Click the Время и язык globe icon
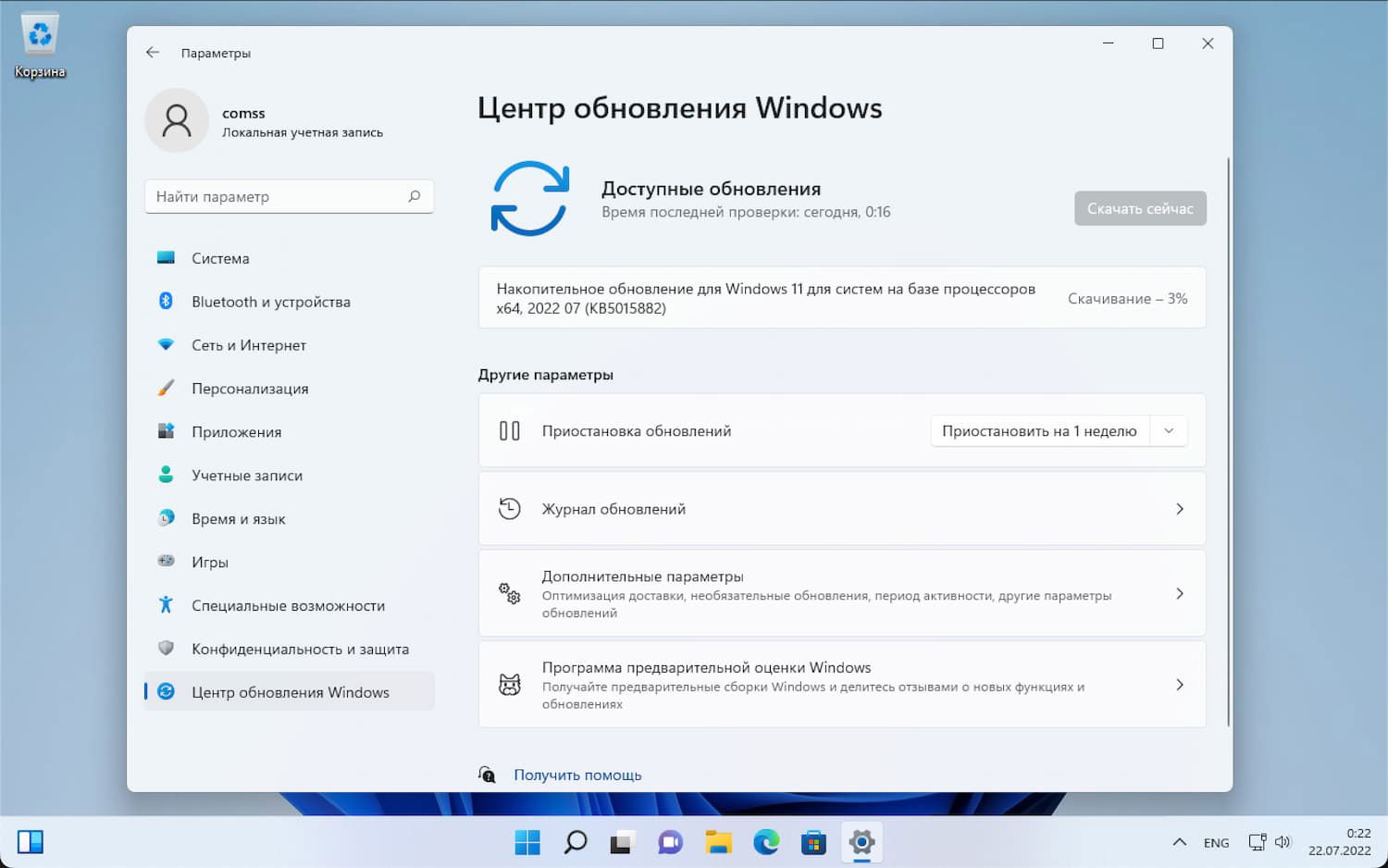1388x868 pixels. [x=166, y=518]
